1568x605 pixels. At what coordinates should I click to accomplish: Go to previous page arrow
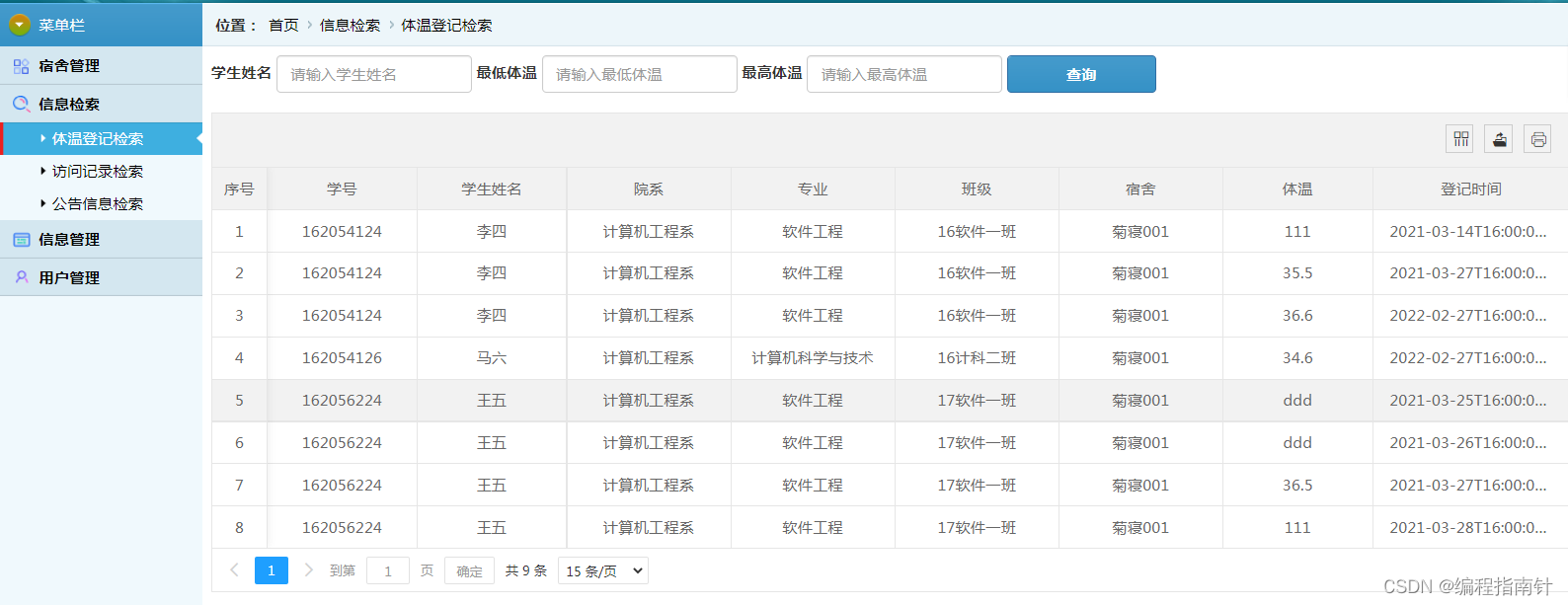[235, 570]
